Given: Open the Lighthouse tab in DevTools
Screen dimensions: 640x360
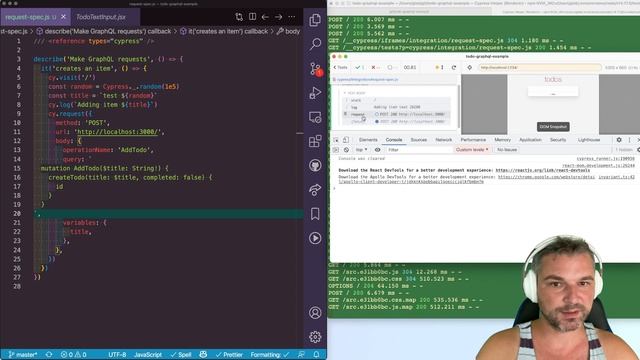Looking at the screenshot, I should point(589,140).
